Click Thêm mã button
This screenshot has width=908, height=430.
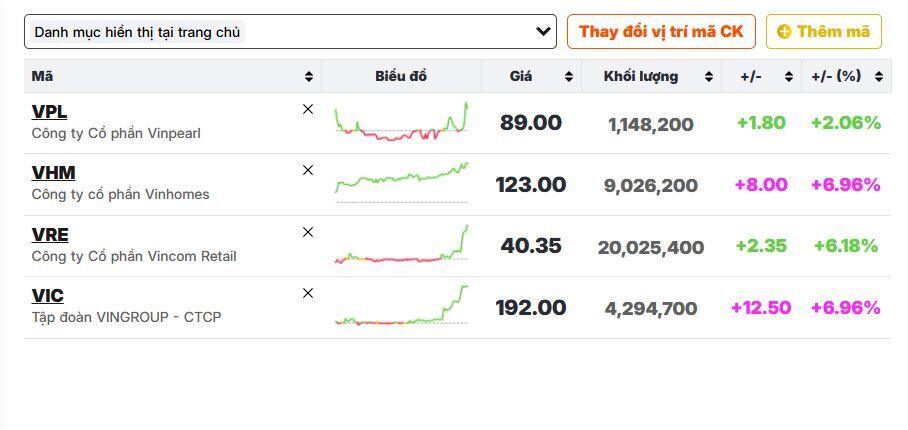(824, 31)
